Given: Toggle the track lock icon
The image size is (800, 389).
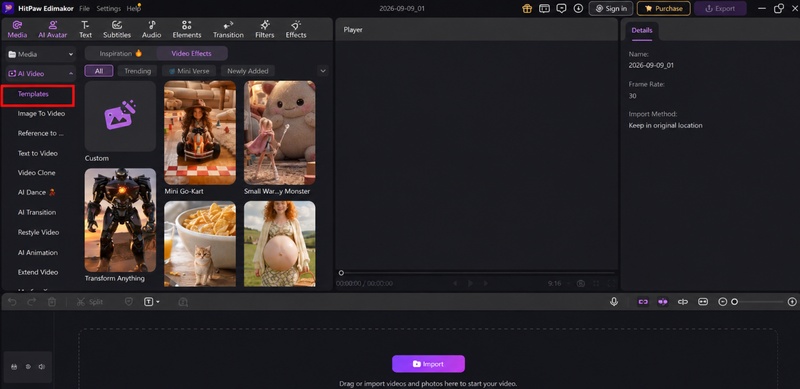Looking at the screenshot, I should [x=14, y=367].
